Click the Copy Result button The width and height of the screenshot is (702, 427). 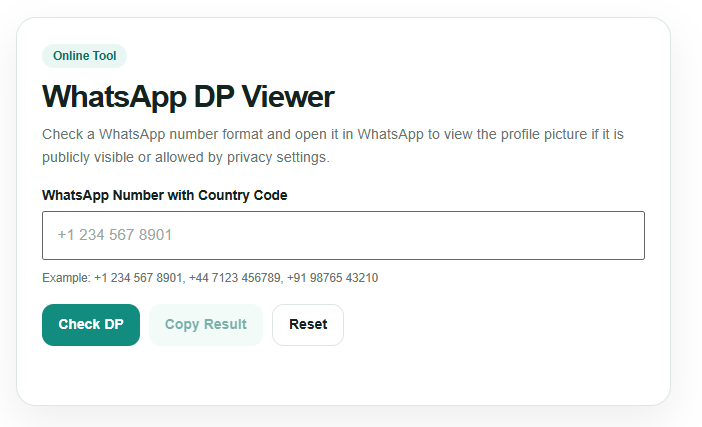(x=205, y=325)
